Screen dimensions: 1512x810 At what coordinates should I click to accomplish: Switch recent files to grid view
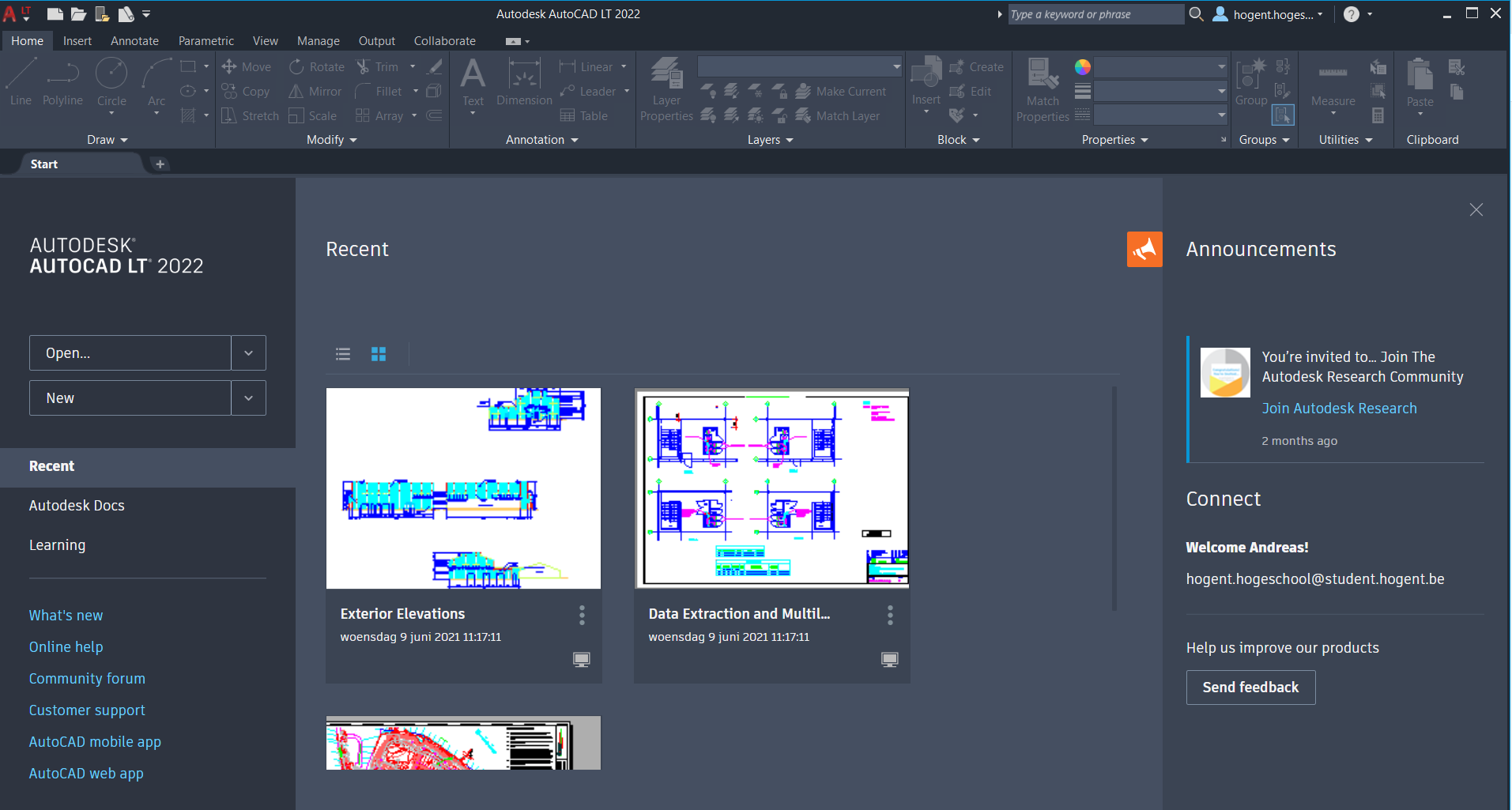[379, 354]
